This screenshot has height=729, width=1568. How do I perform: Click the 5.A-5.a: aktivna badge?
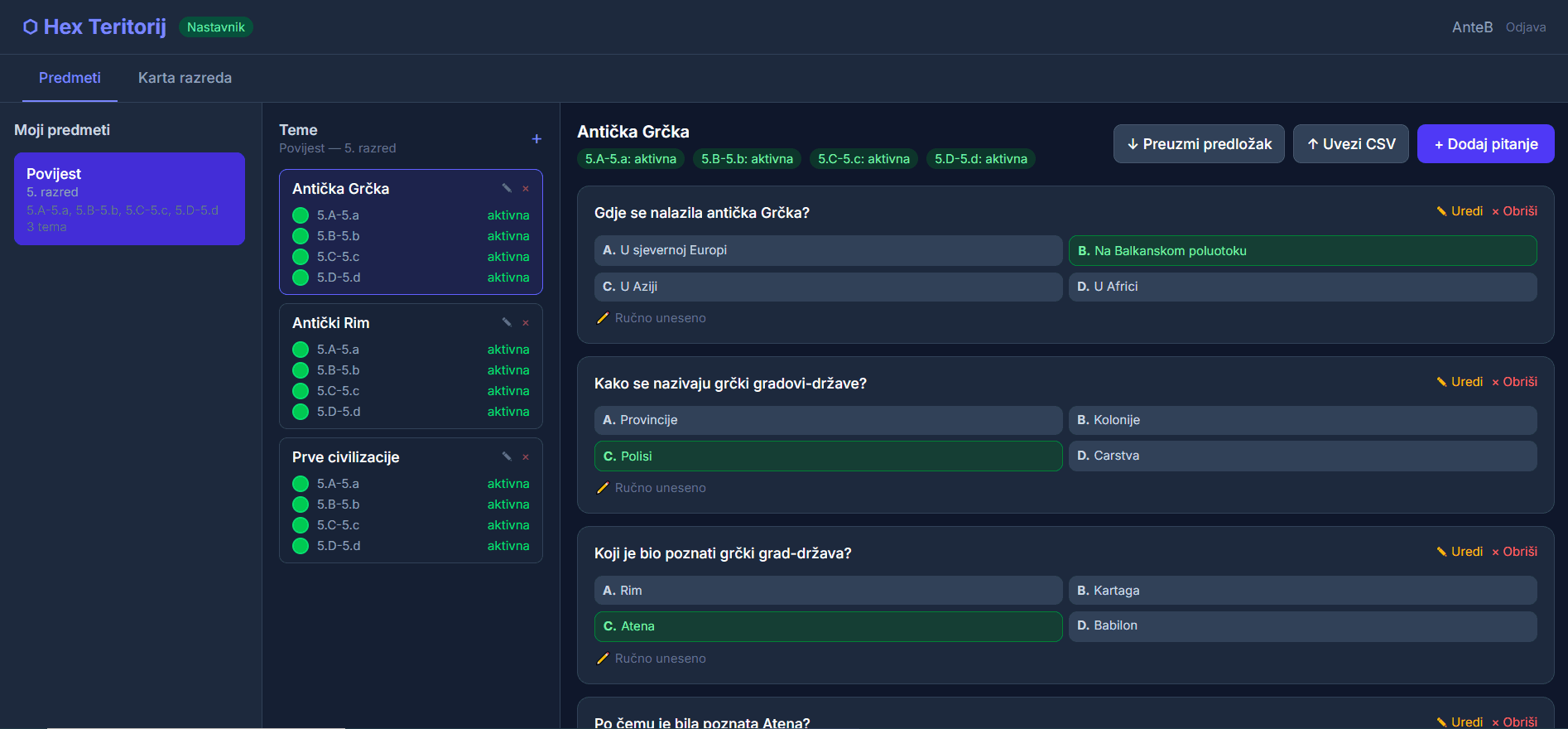(631, 159)
